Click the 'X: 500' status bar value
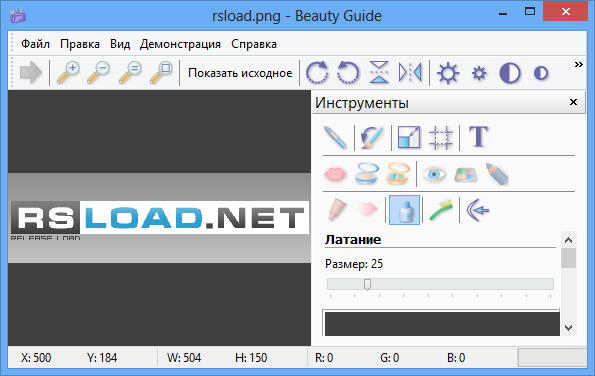595x376 pixels. (x=36, y=358)
